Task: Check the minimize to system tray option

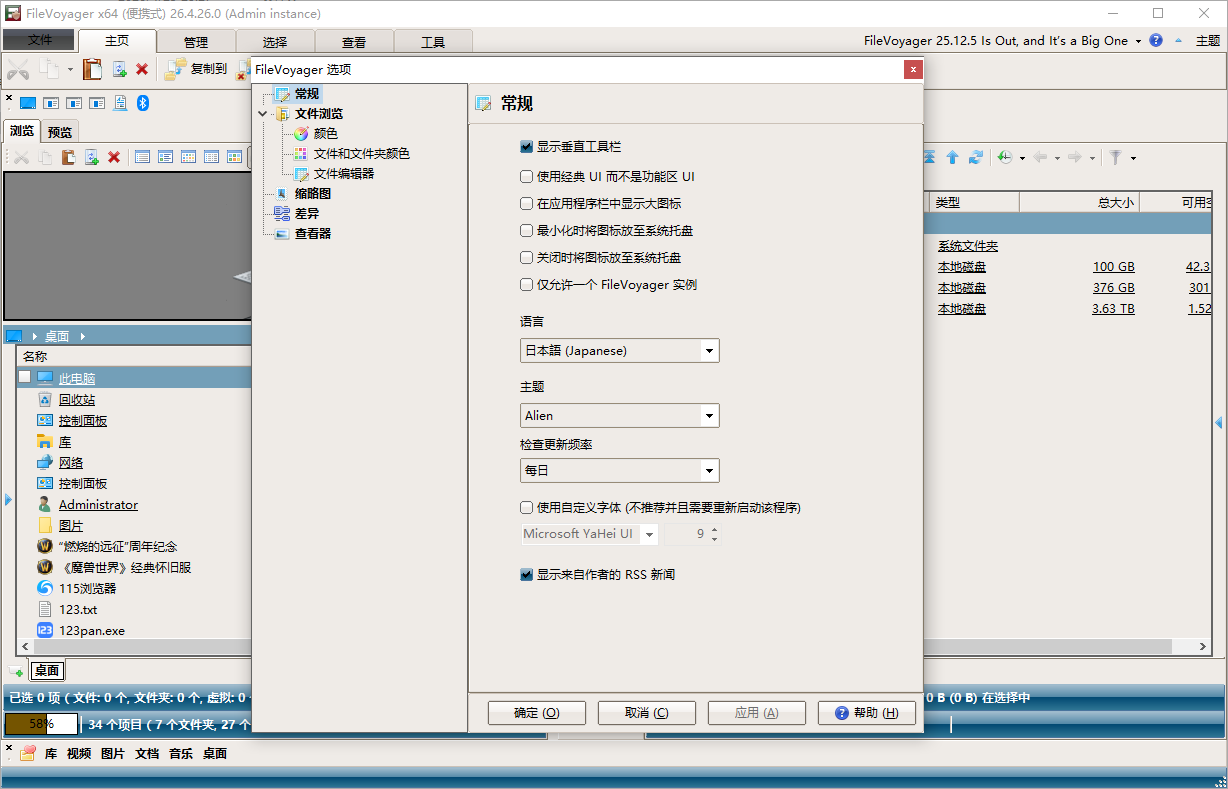Action: click(x=526, y=230)
